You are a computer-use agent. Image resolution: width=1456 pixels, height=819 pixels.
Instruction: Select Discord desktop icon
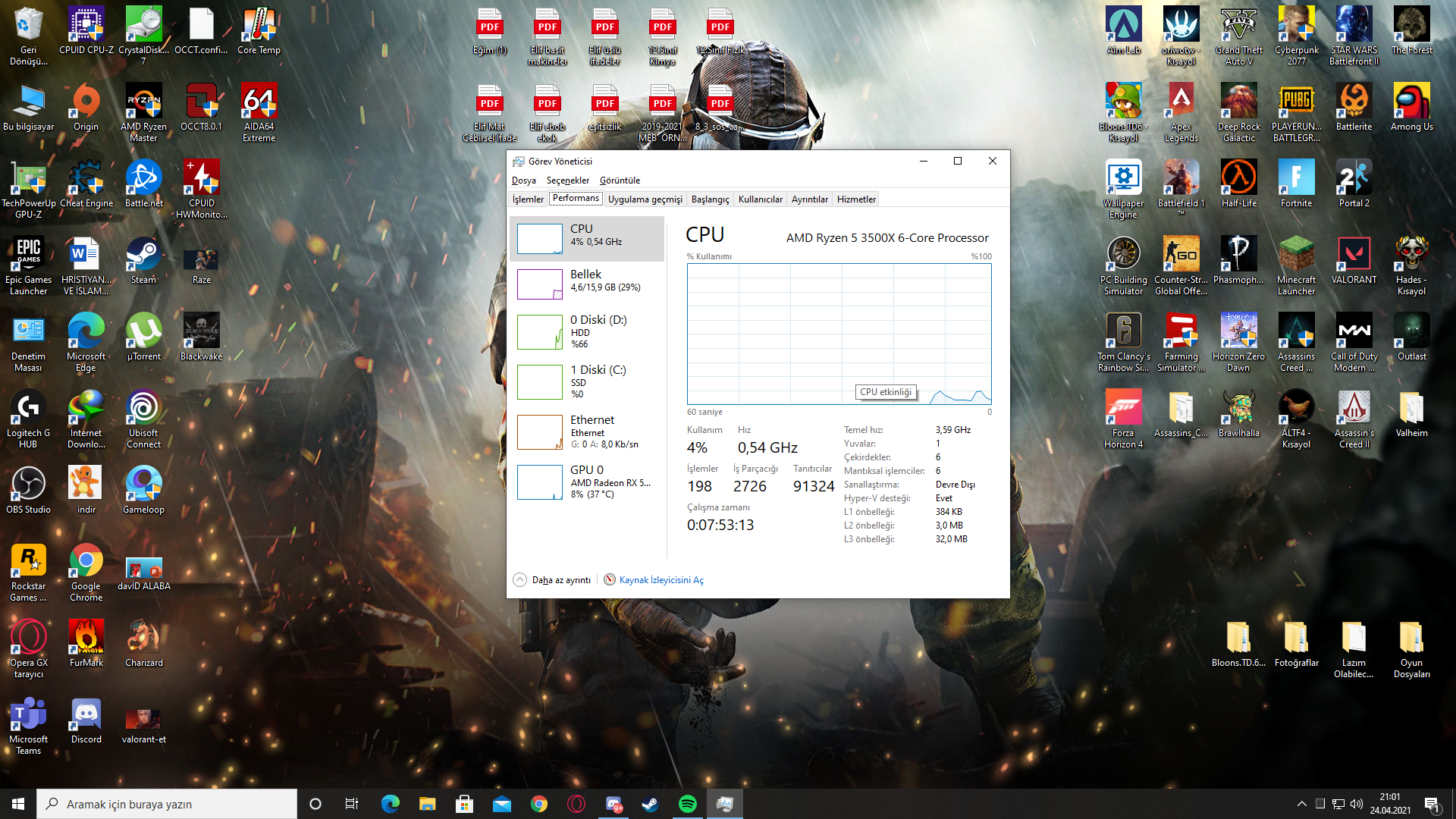tap(86, 720)
